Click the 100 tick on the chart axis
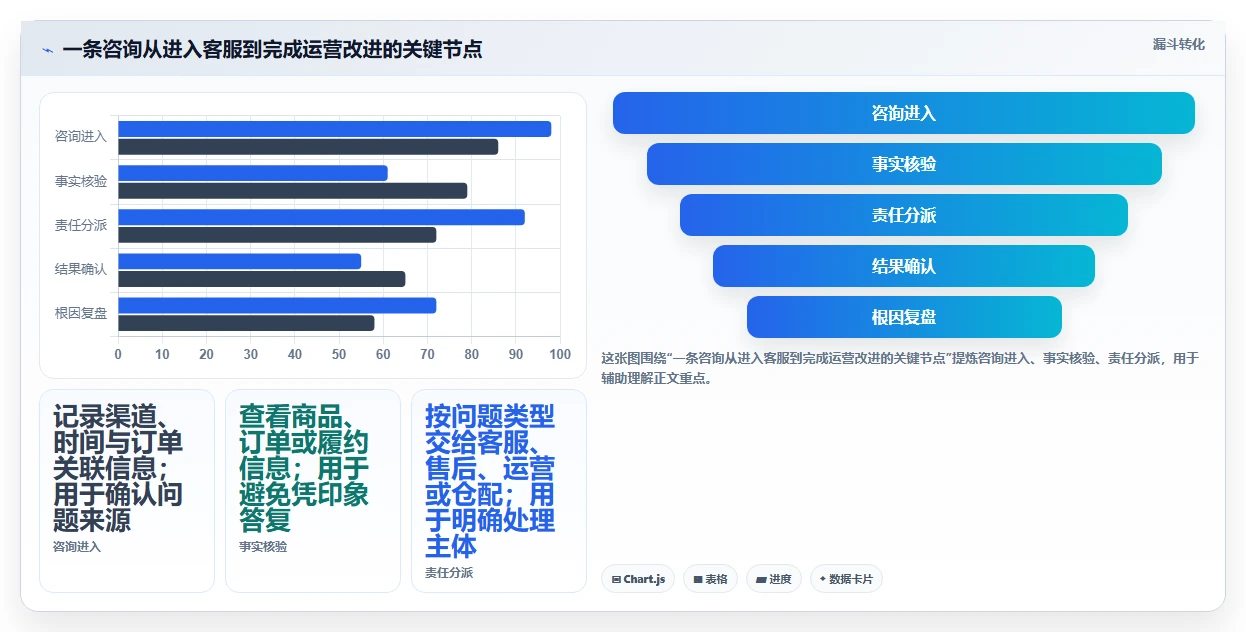 click(560, 354)
